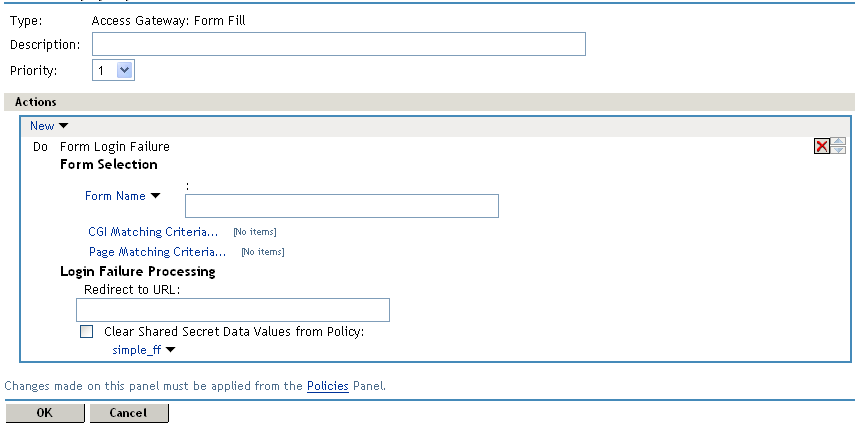Click the Form Login Failure action title
Viewport: 855px width, 426px height.
(x=115, y=147)
